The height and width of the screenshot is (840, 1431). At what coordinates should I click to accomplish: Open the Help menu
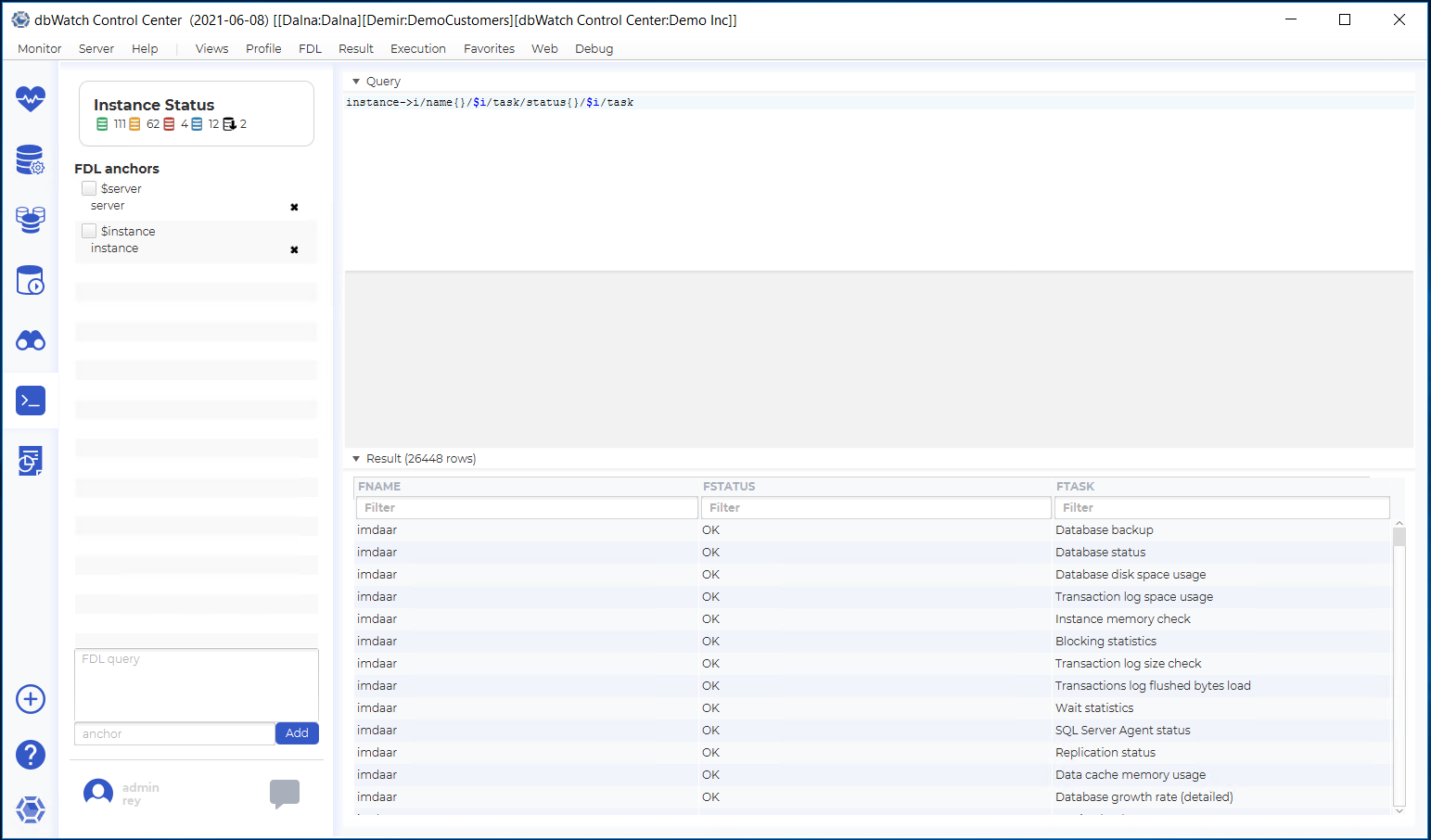[145, 49]
